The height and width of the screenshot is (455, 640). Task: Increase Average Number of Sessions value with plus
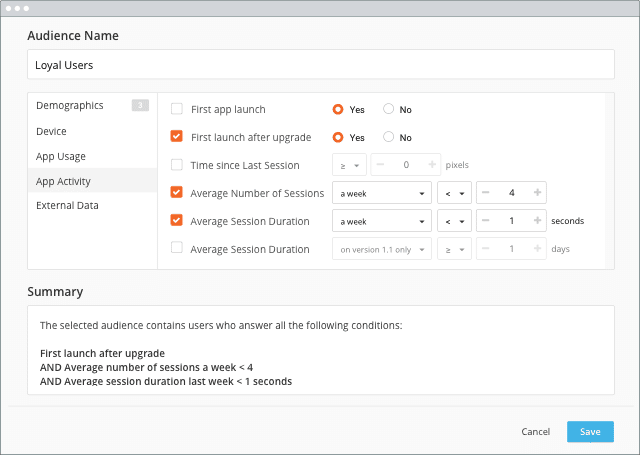(x=537, y=193)
